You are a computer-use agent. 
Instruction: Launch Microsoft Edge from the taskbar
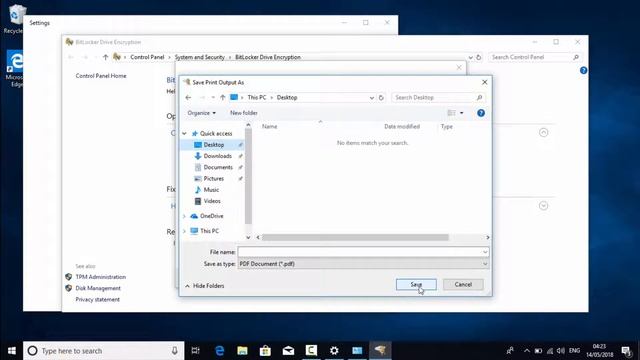tap(220, 351)
